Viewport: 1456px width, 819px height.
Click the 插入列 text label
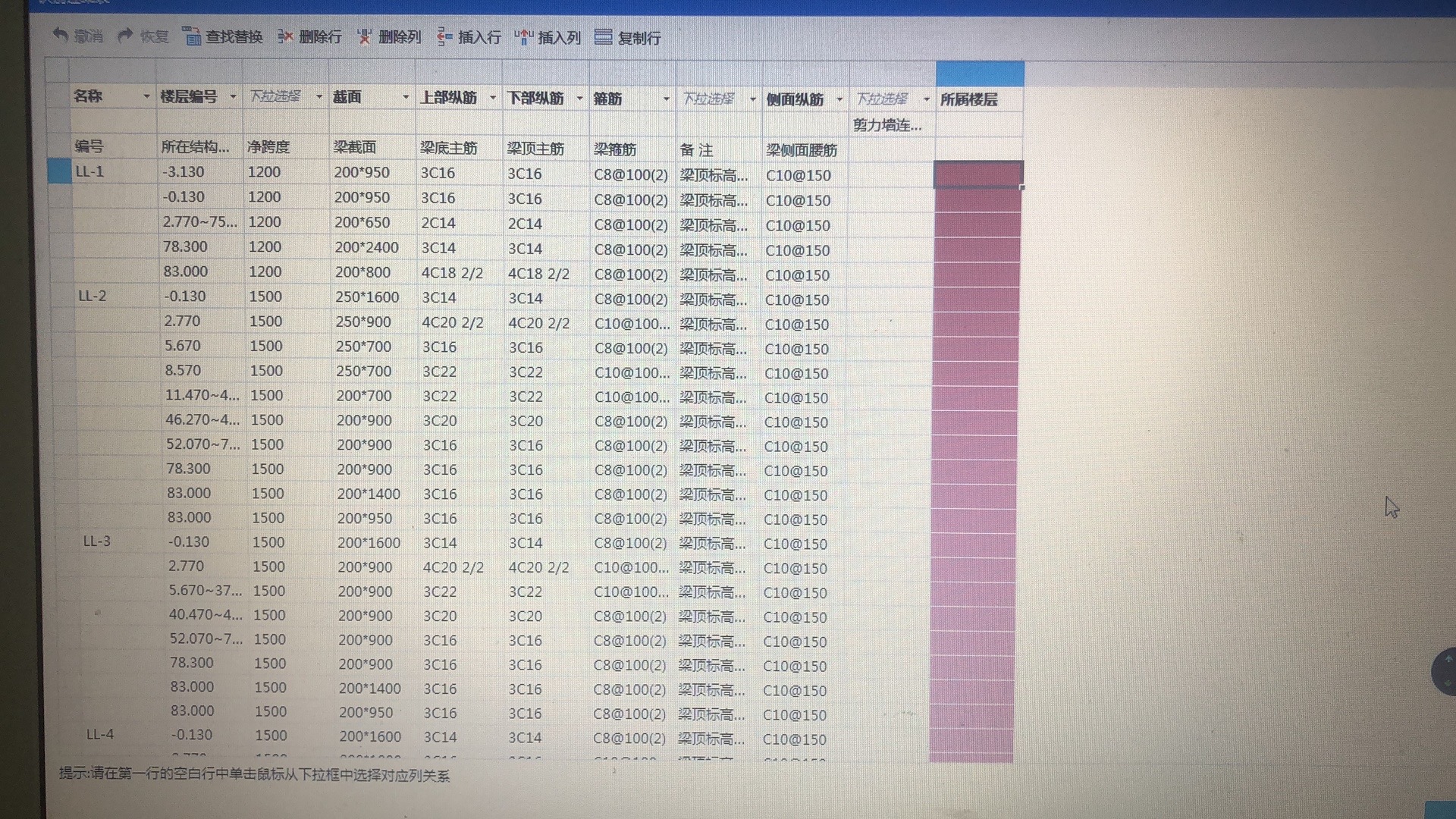click(x=559, y=37)
